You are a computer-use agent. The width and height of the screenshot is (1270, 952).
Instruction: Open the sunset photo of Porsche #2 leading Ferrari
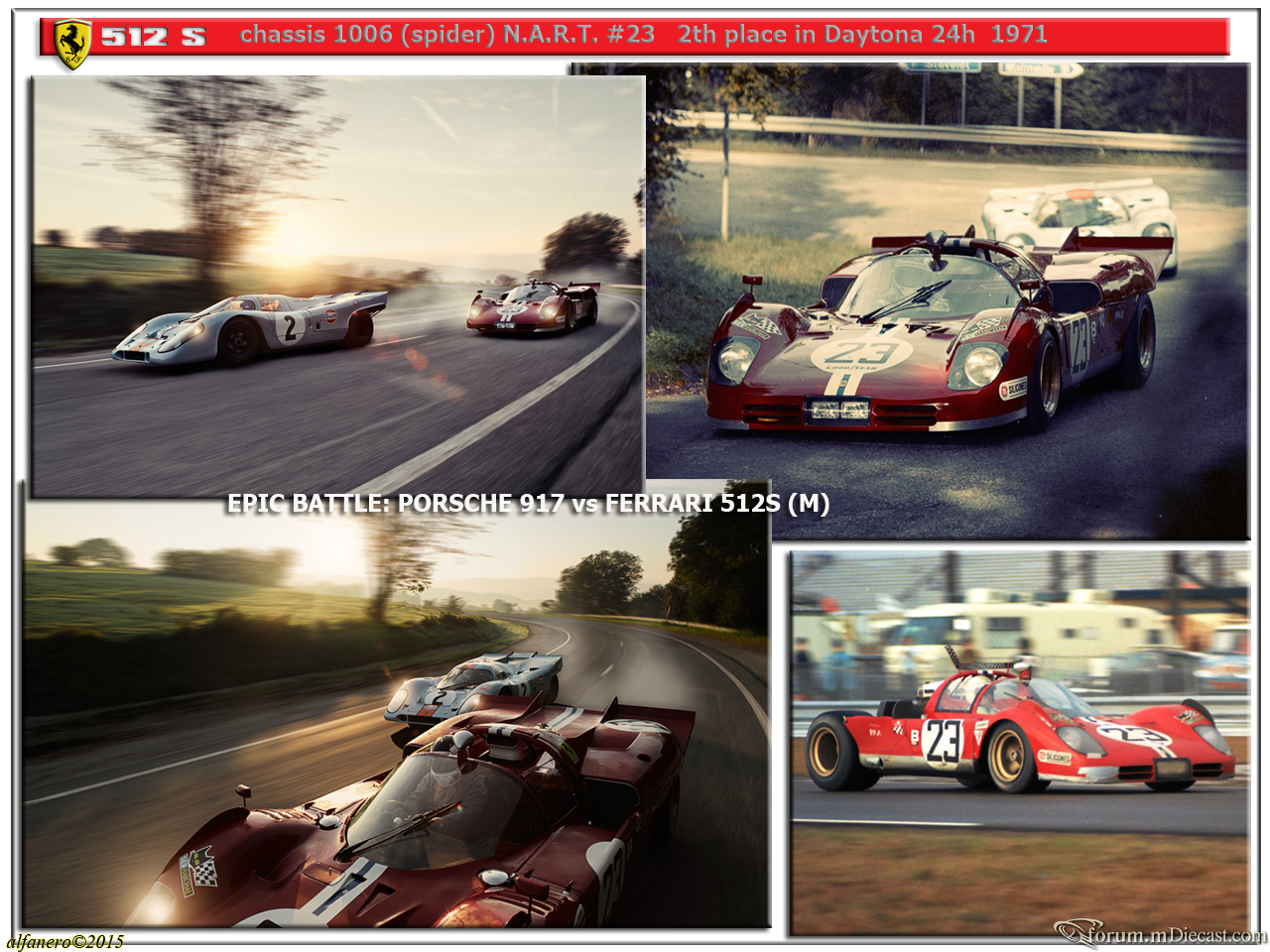(x=338, y=286)
